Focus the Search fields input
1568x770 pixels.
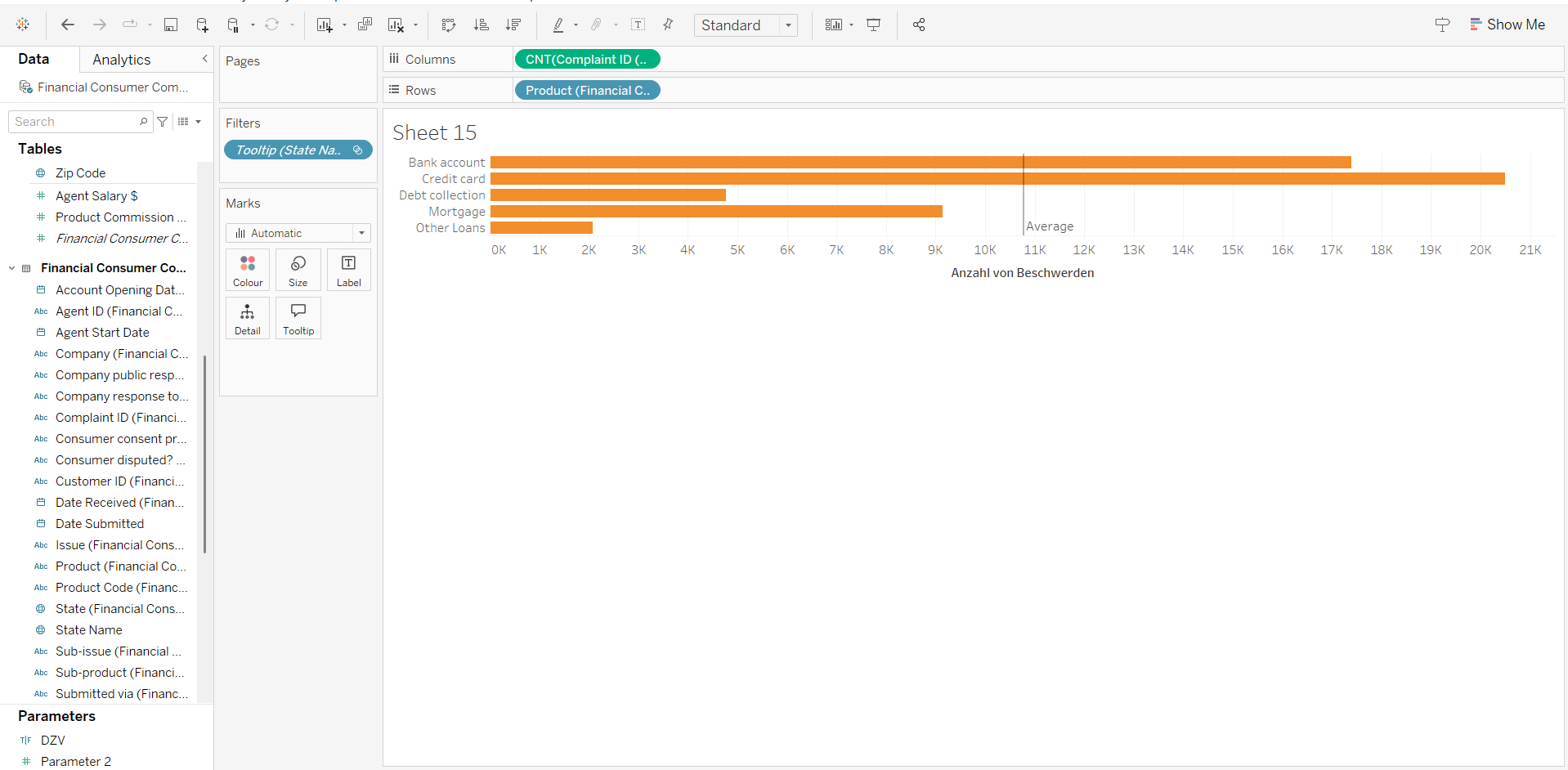point(80,122)
